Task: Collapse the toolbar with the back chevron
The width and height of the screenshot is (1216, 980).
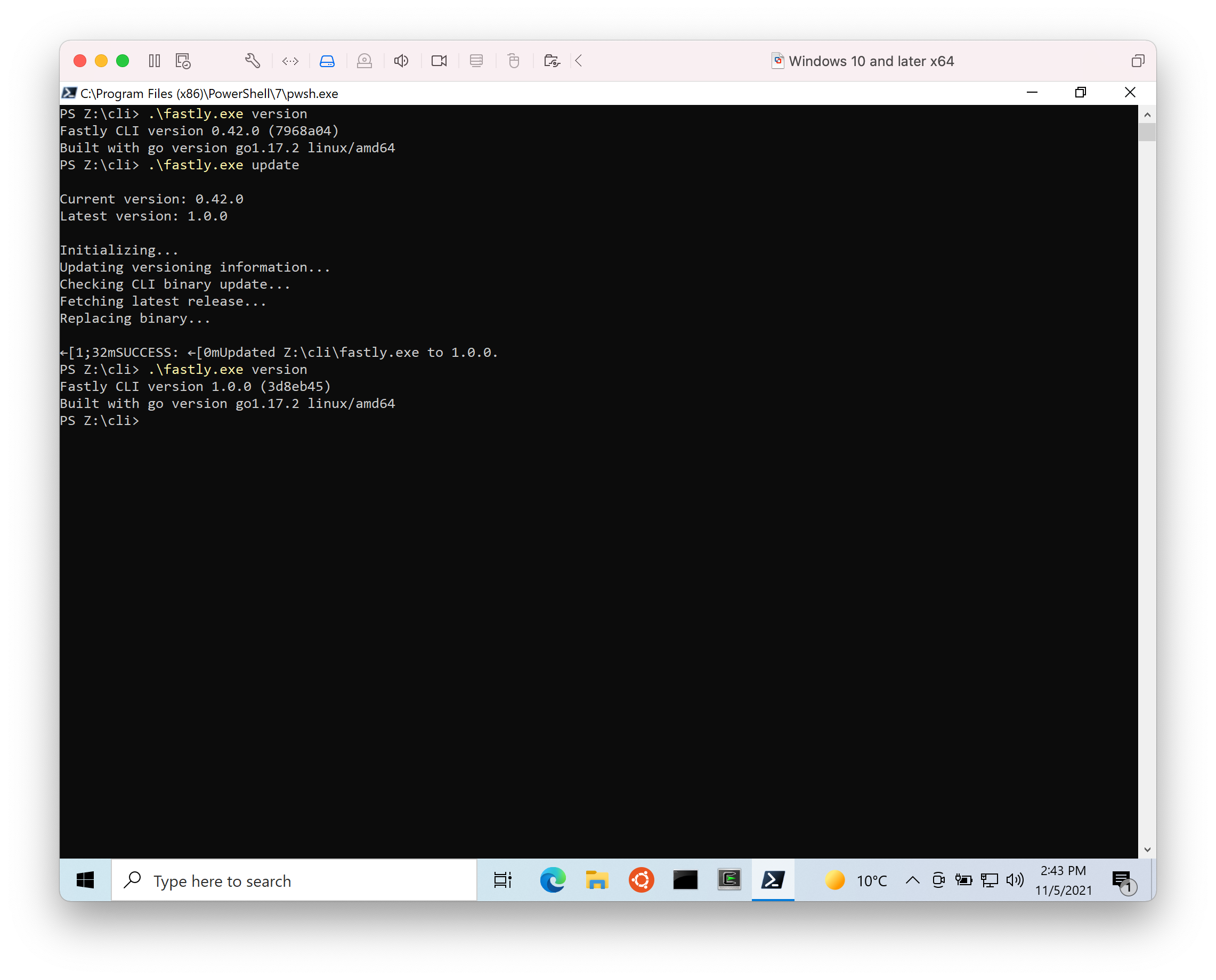Action: coord(578,60)
